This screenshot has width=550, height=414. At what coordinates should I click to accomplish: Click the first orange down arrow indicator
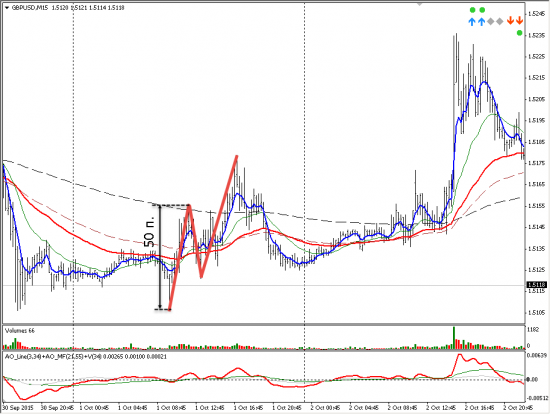(x=510, y=21)
